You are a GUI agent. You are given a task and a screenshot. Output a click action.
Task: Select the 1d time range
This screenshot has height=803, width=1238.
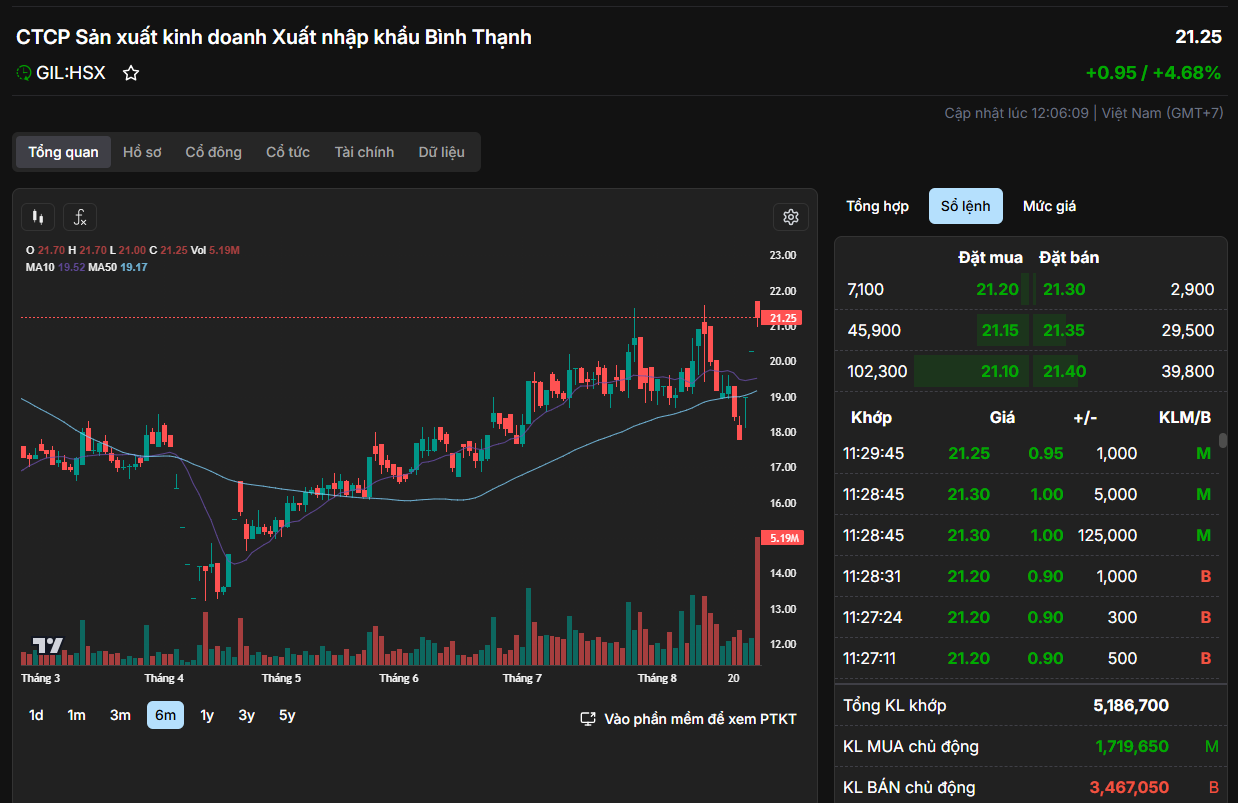(x=36, y=715)
